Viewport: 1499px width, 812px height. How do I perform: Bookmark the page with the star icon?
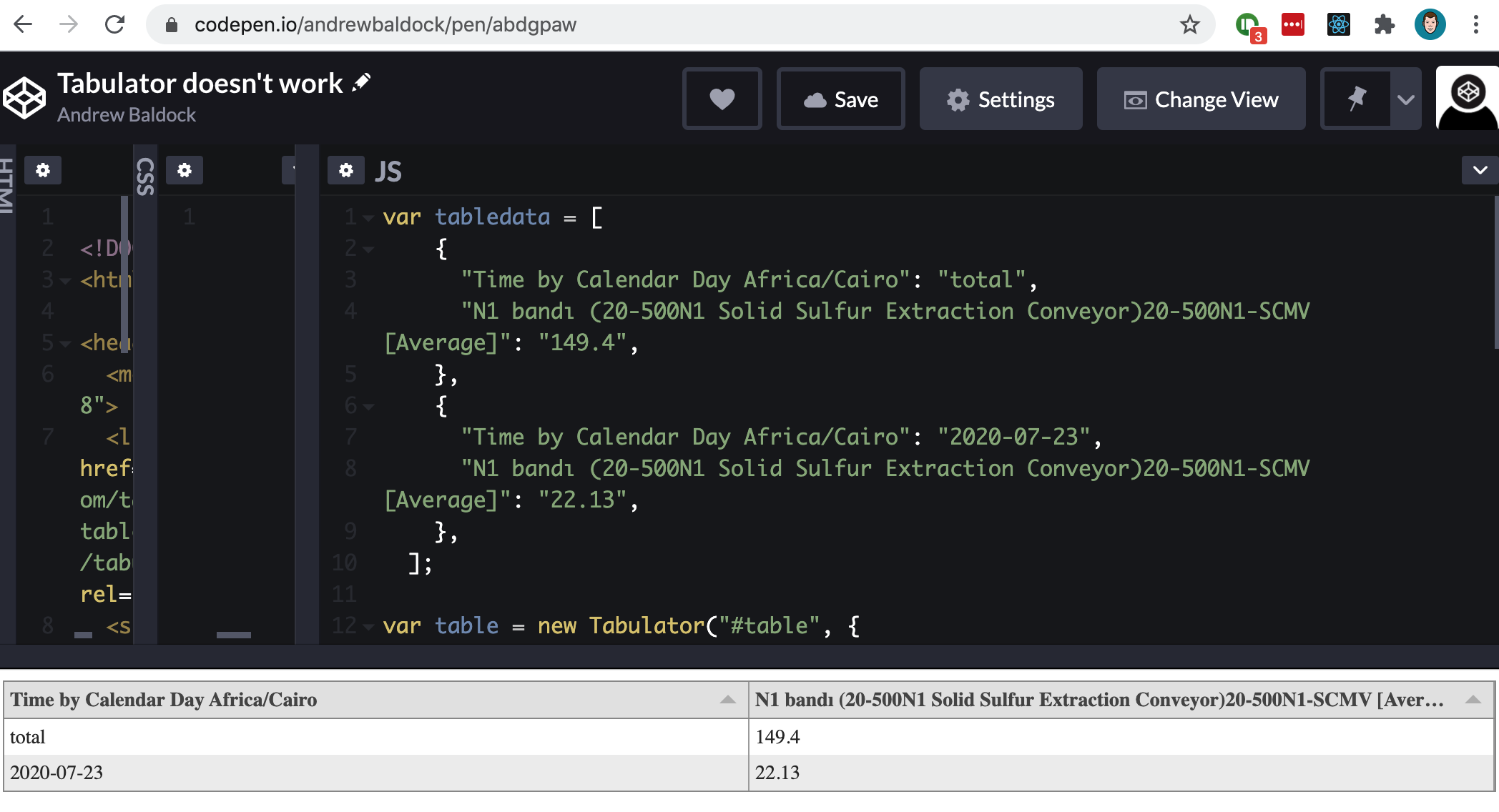pos(1189,24)
